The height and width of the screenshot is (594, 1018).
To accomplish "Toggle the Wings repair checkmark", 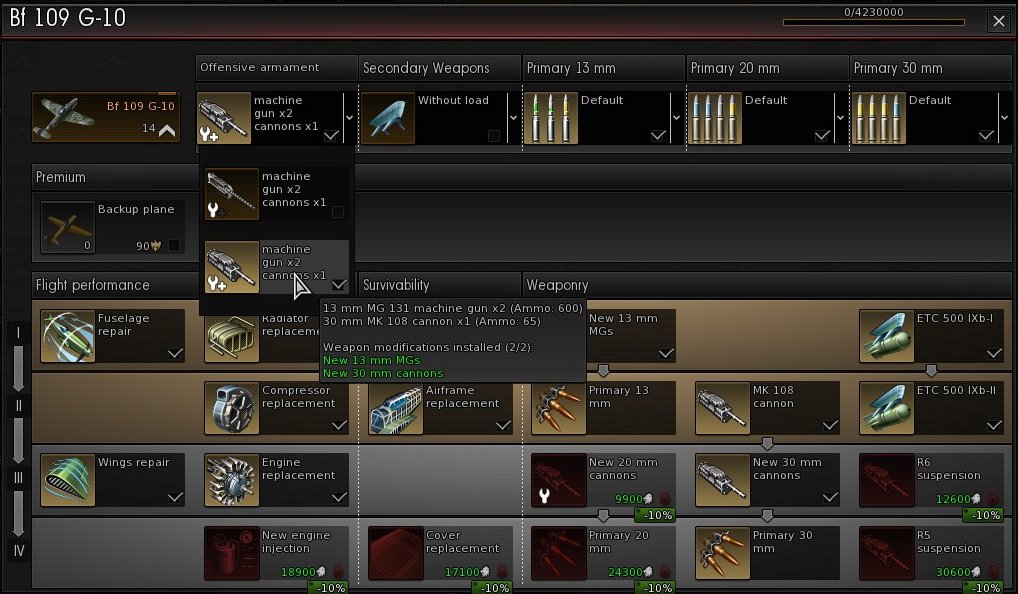I will (175, 497).
